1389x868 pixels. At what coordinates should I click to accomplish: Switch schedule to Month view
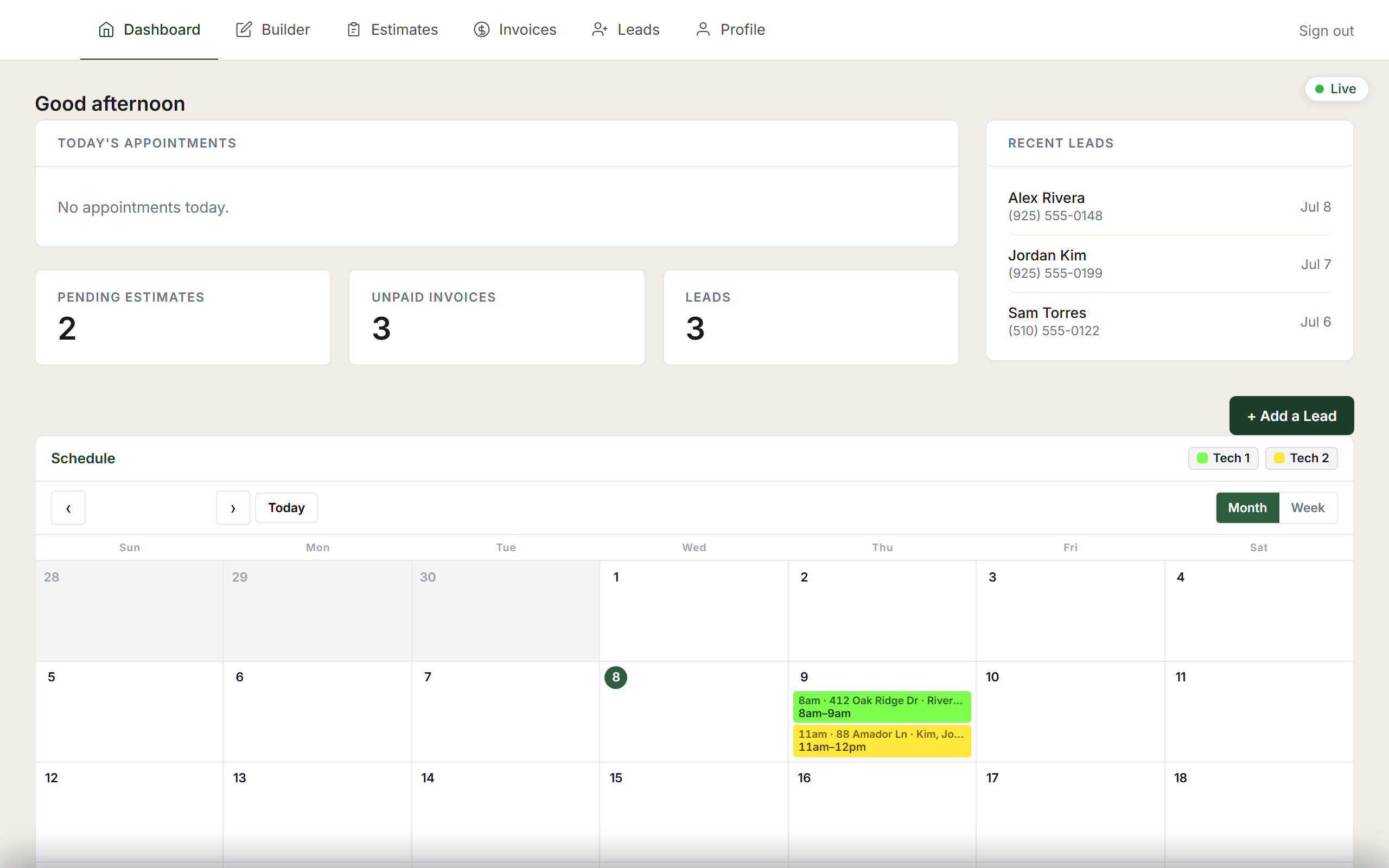point(1247,507)
